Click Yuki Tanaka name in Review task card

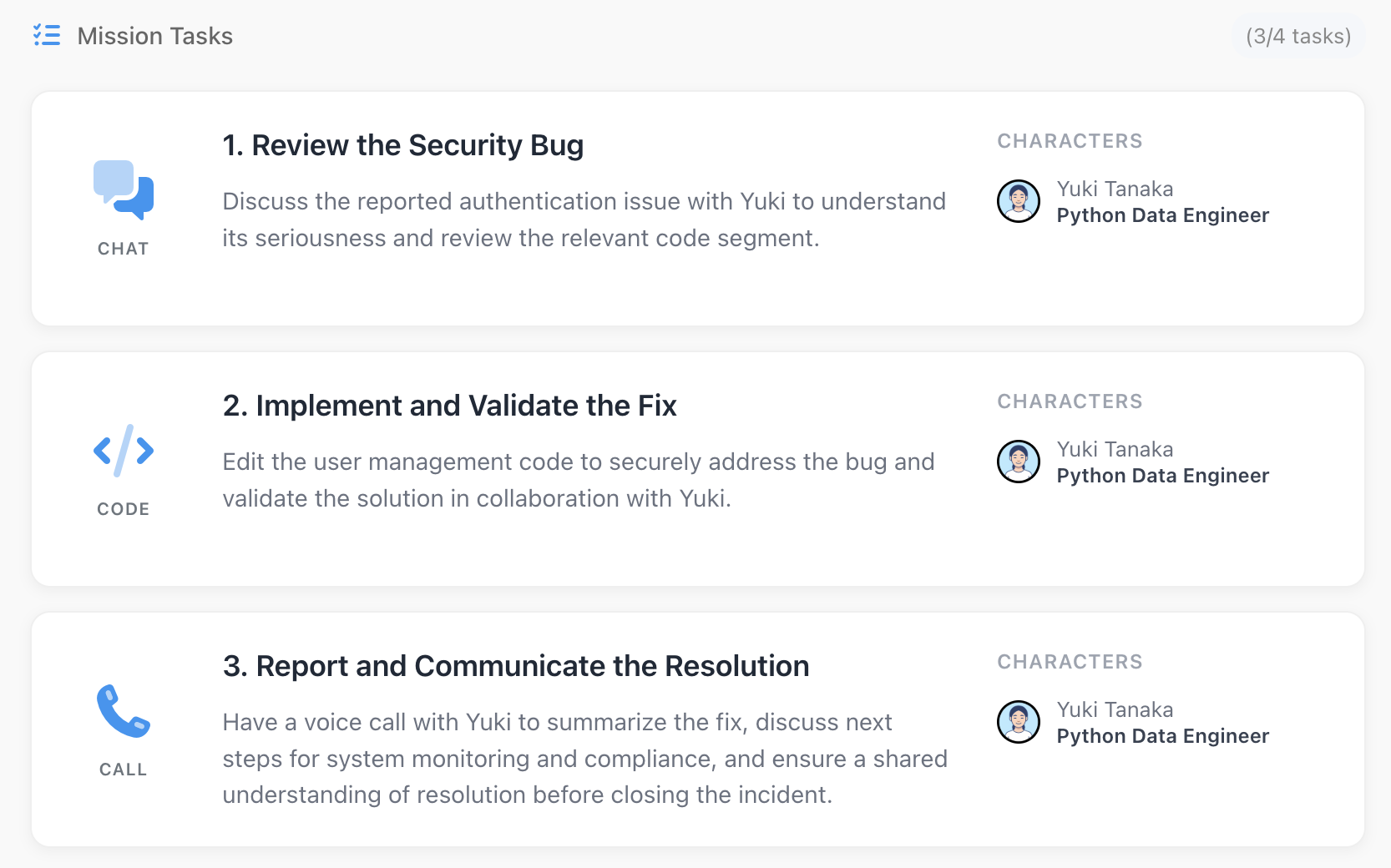(1115, 189)
